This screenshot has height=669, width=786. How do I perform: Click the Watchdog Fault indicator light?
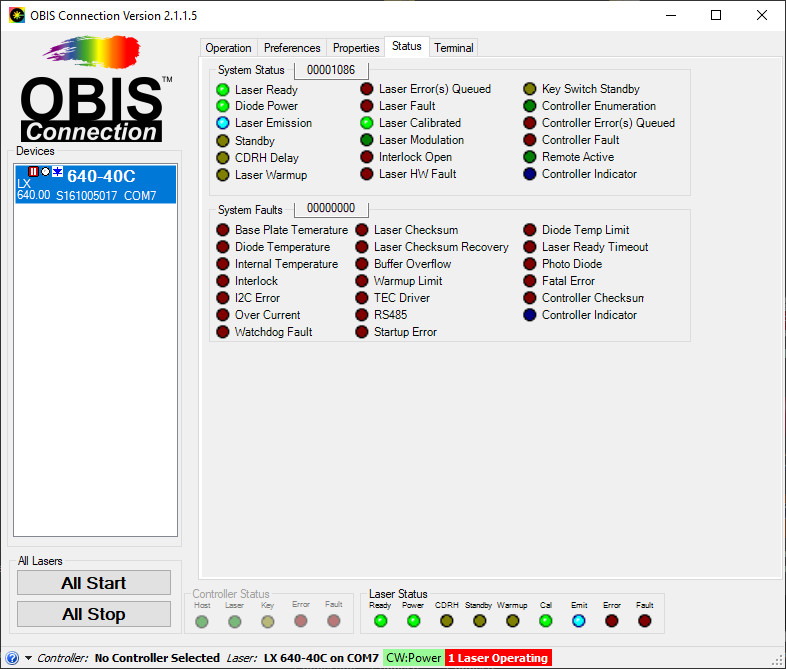[223, 333]
